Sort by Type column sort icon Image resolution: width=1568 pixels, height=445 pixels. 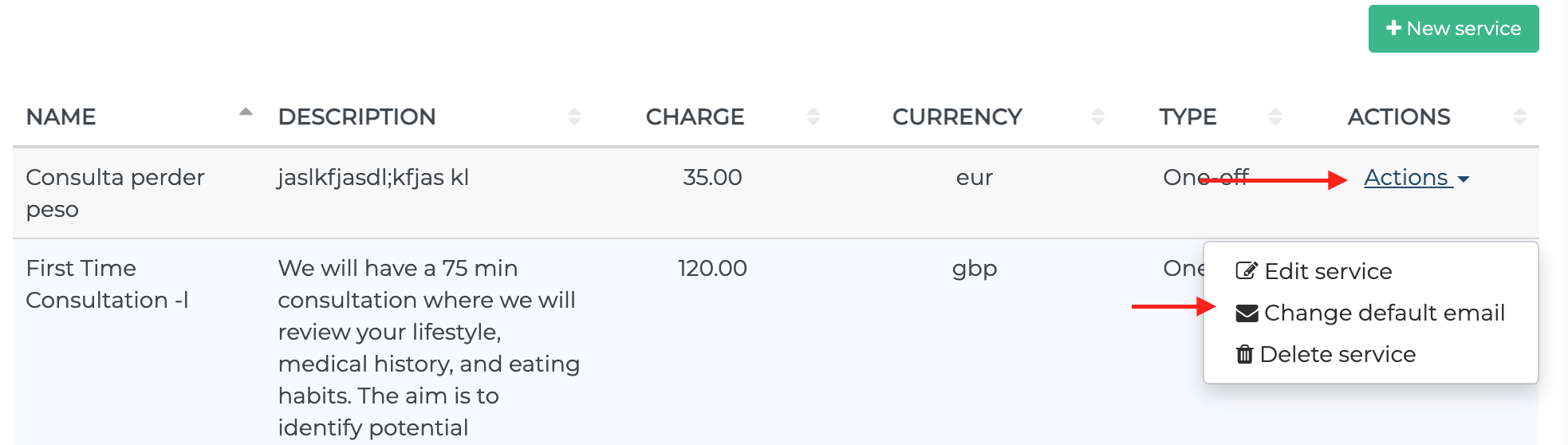(x=1275, y=116)
